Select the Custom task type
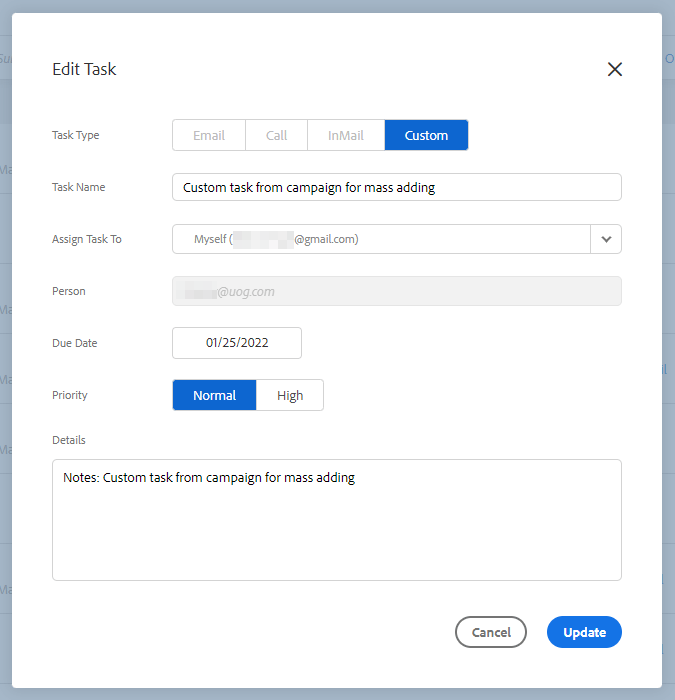Image resolution: width=675 pixels, height=700 pixels. click(x=426, y=135)
